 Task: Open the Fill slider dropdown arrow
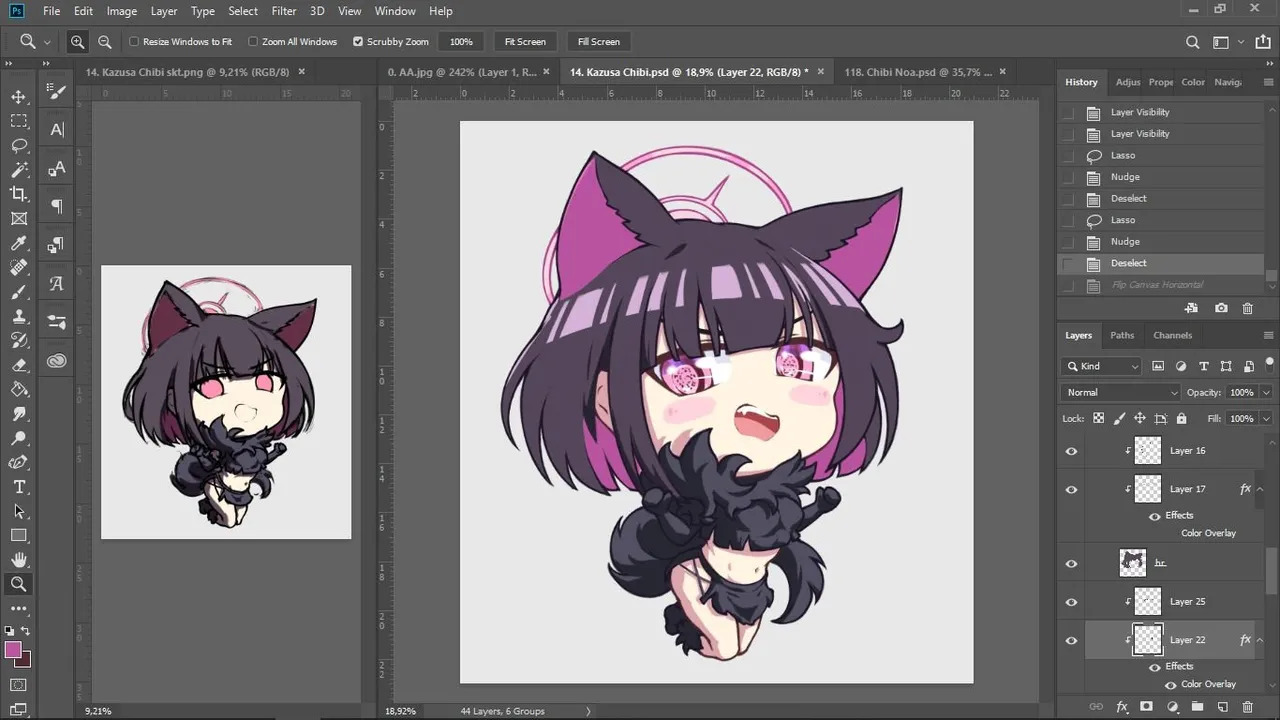1266,418
